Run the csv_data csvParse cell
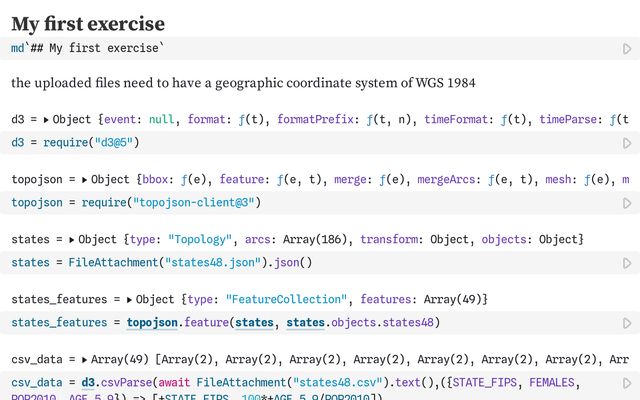Image resolution: width=640 pixels, height=400 pixels. (x=627, y=383)
